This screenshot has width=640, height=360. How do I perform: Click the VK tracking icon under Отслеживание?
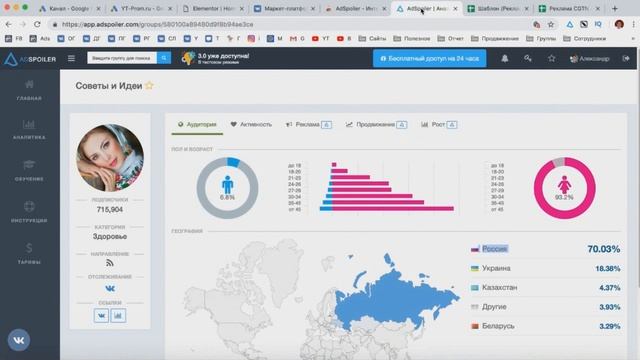point(110,288)
